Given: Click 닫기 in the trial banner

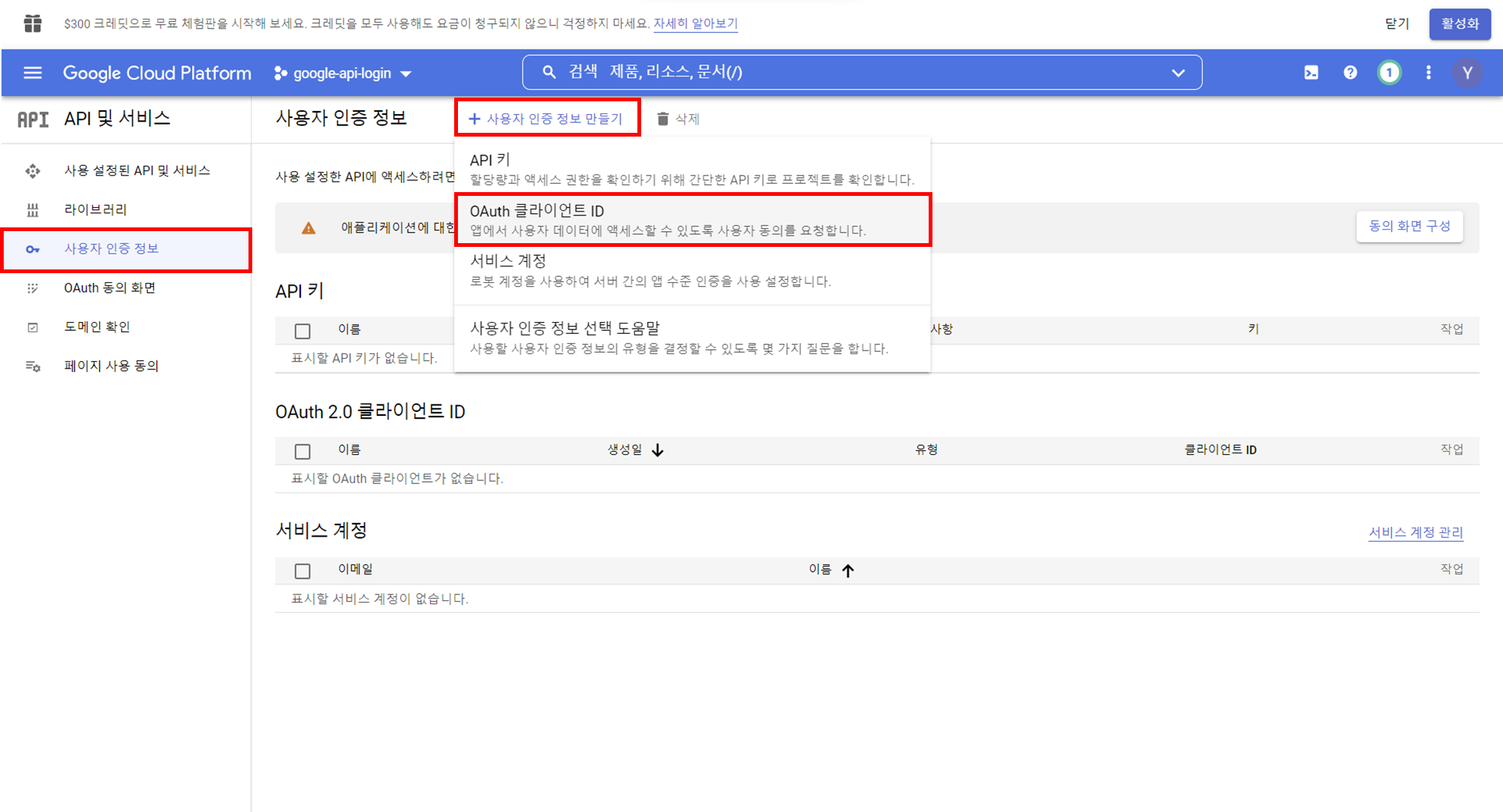Looking at the screenshot, I should pyautogui.click(x=1397, y=23).
